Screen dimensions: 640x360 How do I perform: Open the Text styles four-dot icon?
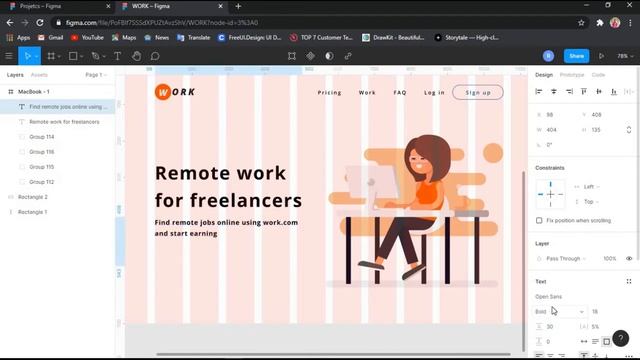pos(629,281)
